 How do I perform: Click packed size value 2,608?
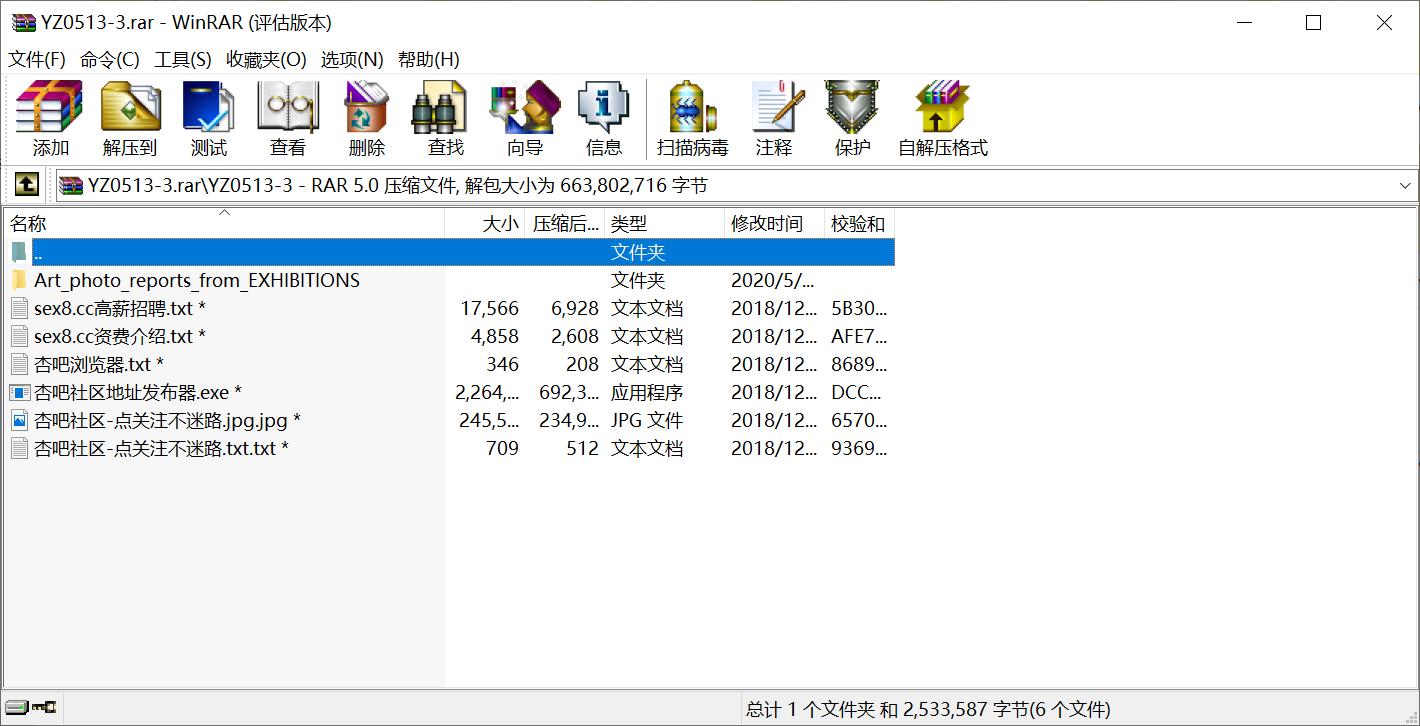tap(575, 336)
